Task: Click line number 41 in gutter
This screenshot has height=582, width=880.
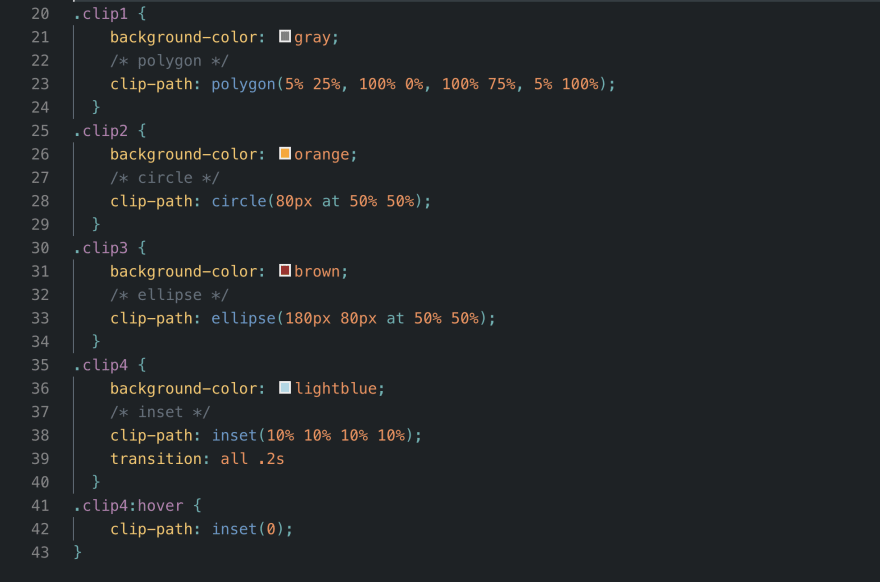Action: click(40, 506)
